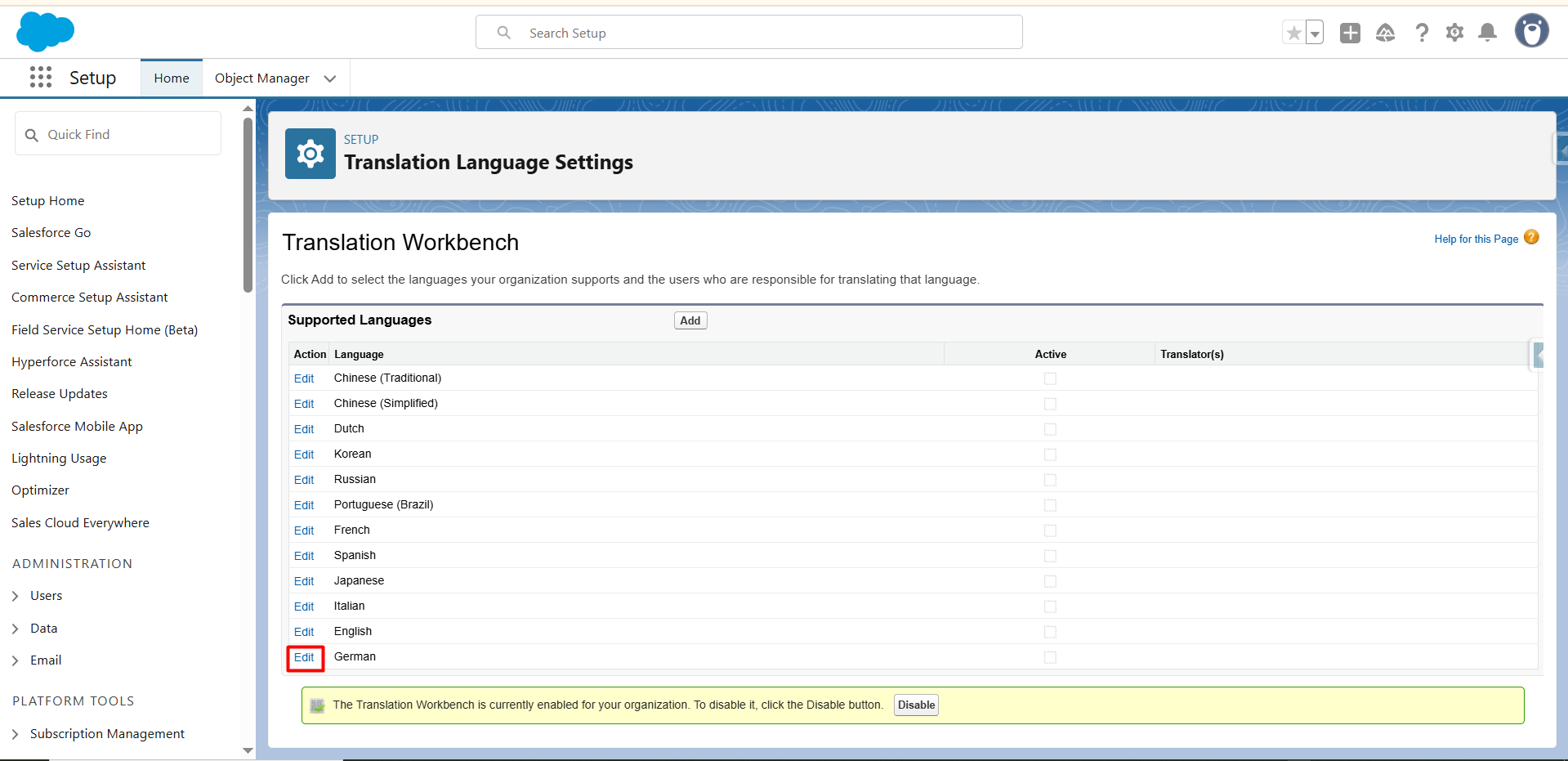Open the App Launcher grid icon

(40, 78)
